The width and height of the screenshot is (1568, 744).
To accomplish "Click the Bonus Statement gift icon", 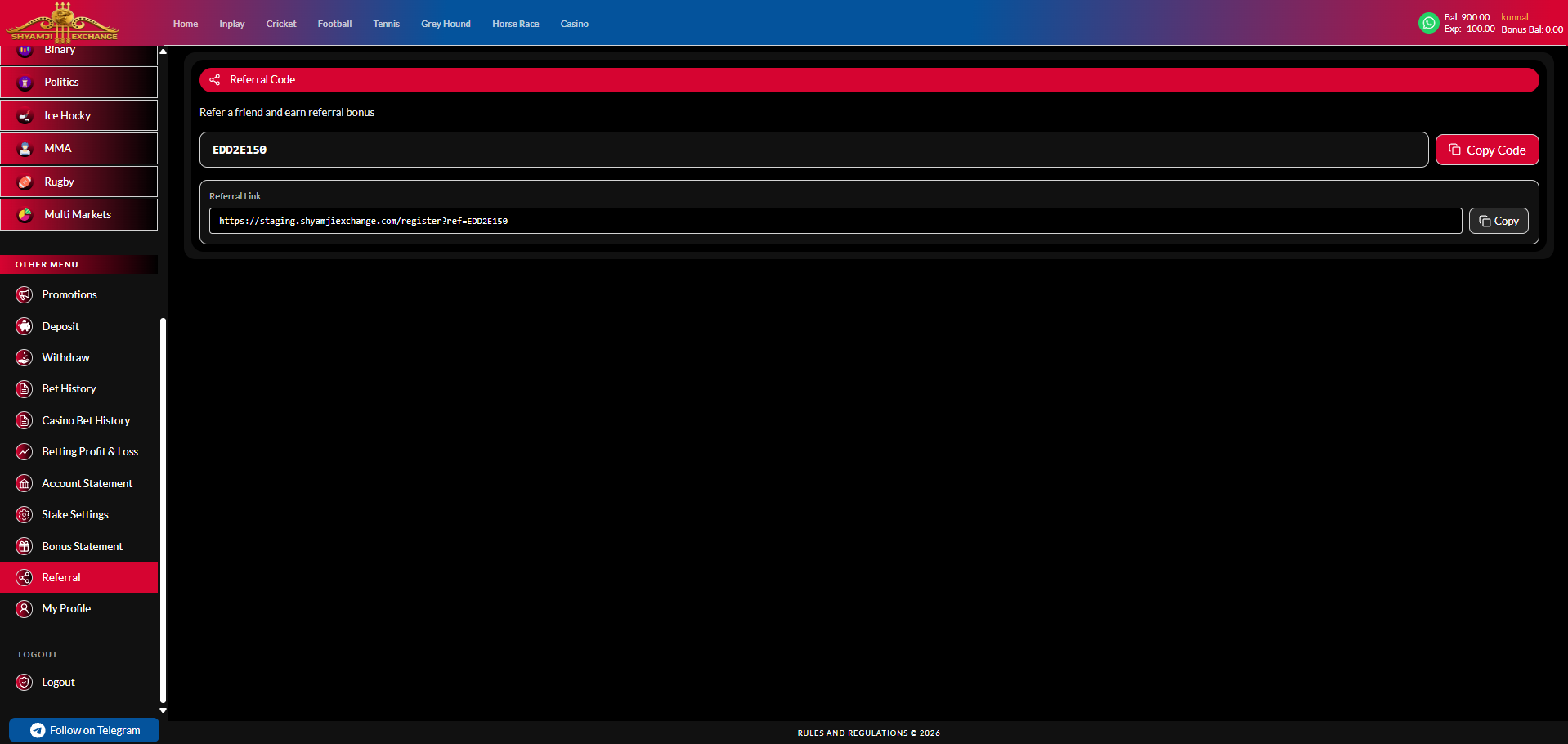I will point(25,546).
